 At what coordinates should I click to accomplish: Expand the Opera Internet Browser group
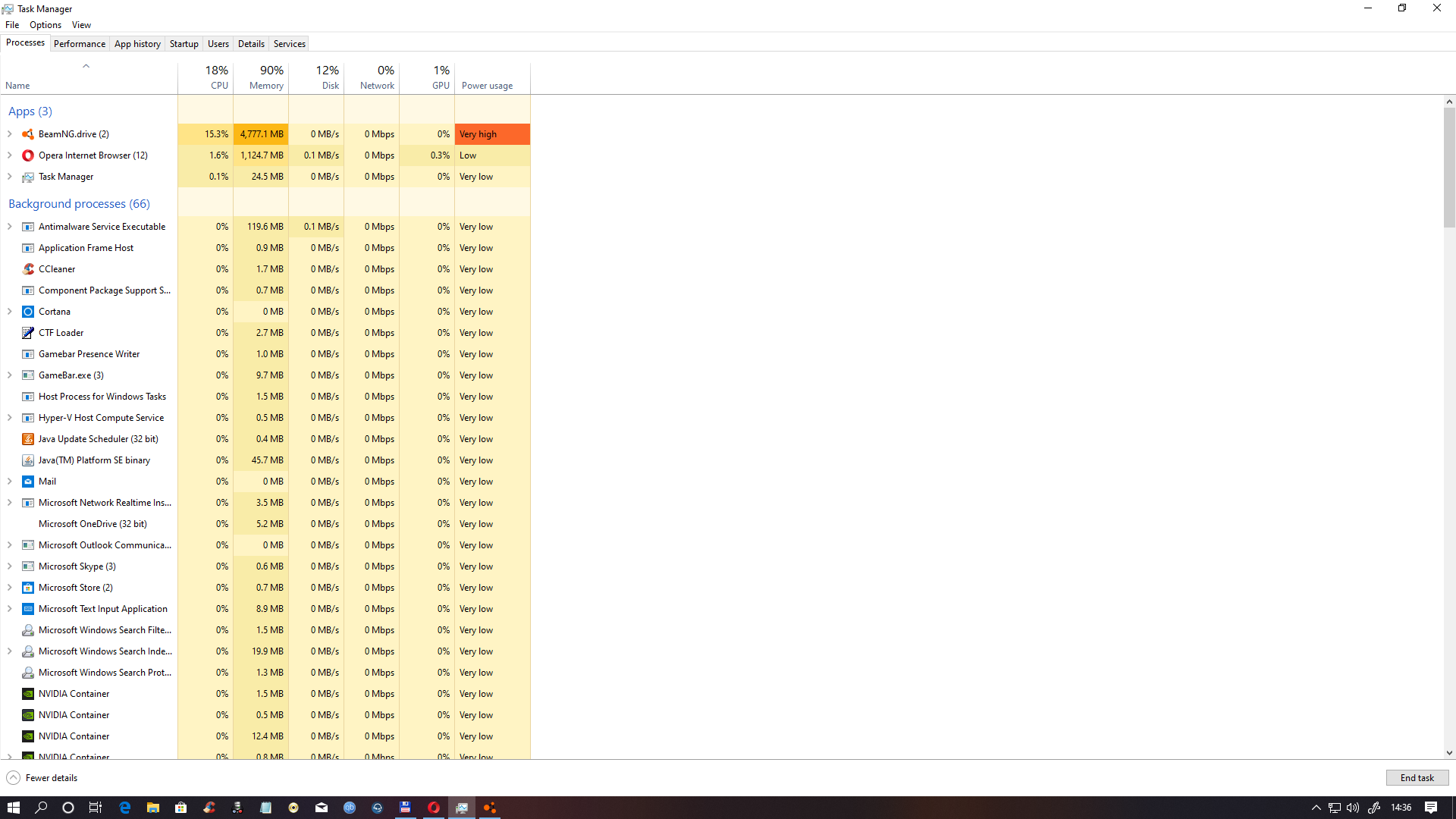point(10,155)
